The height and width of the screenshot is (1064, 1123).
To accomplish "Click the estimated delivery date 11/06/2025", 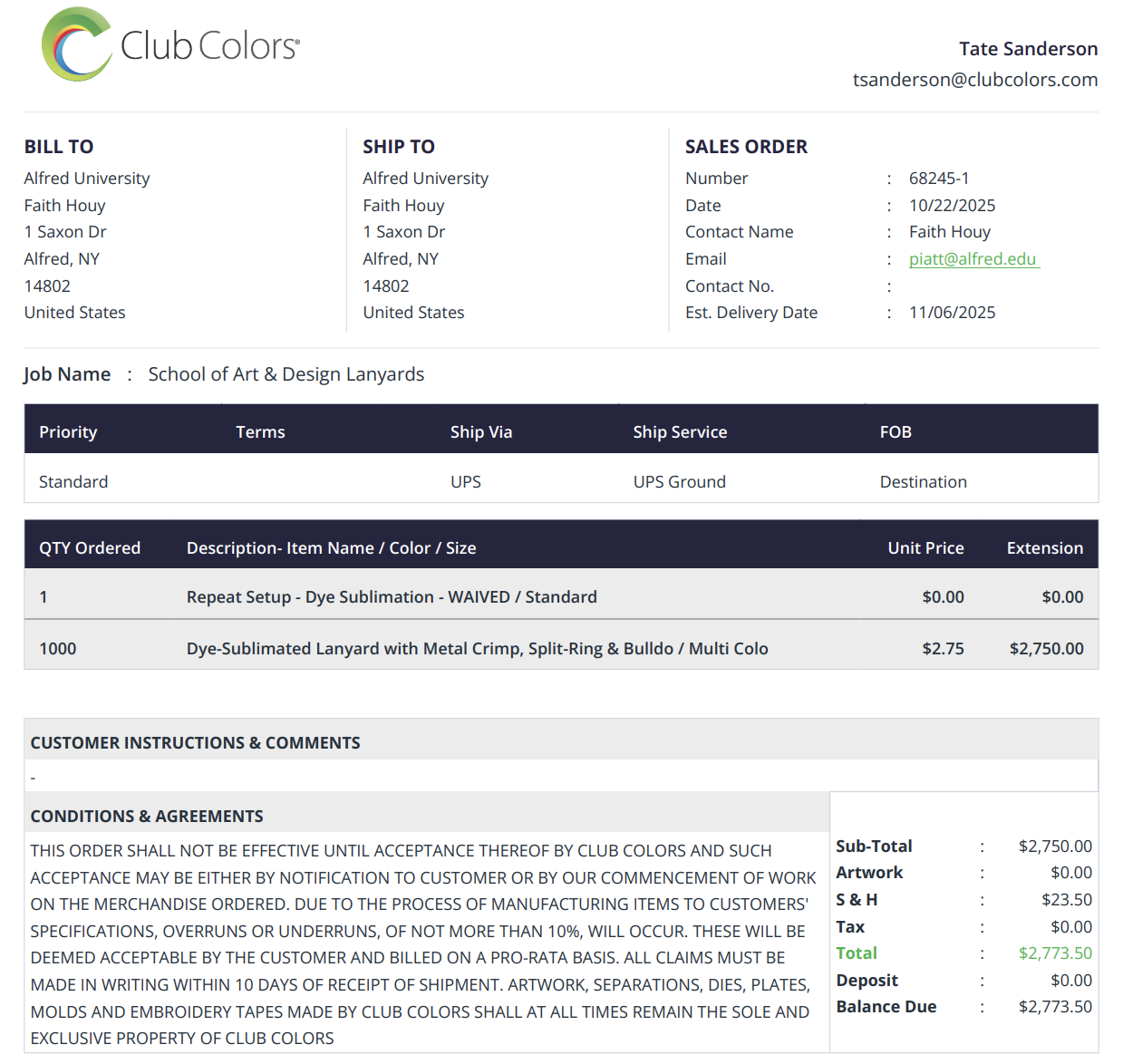I will (x=952, y=313).
